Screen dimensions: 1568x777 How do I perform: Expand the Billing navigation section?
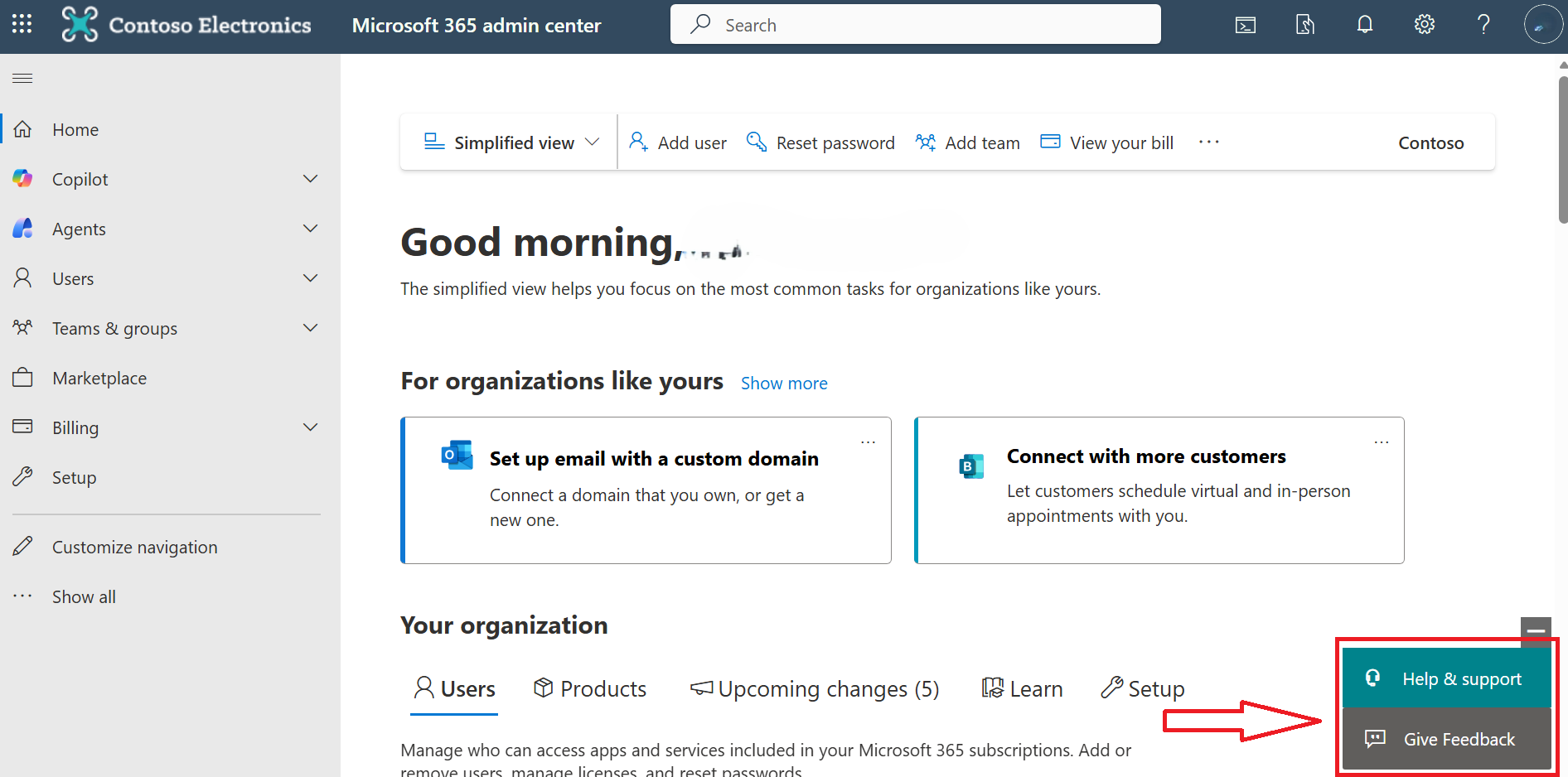311,427
